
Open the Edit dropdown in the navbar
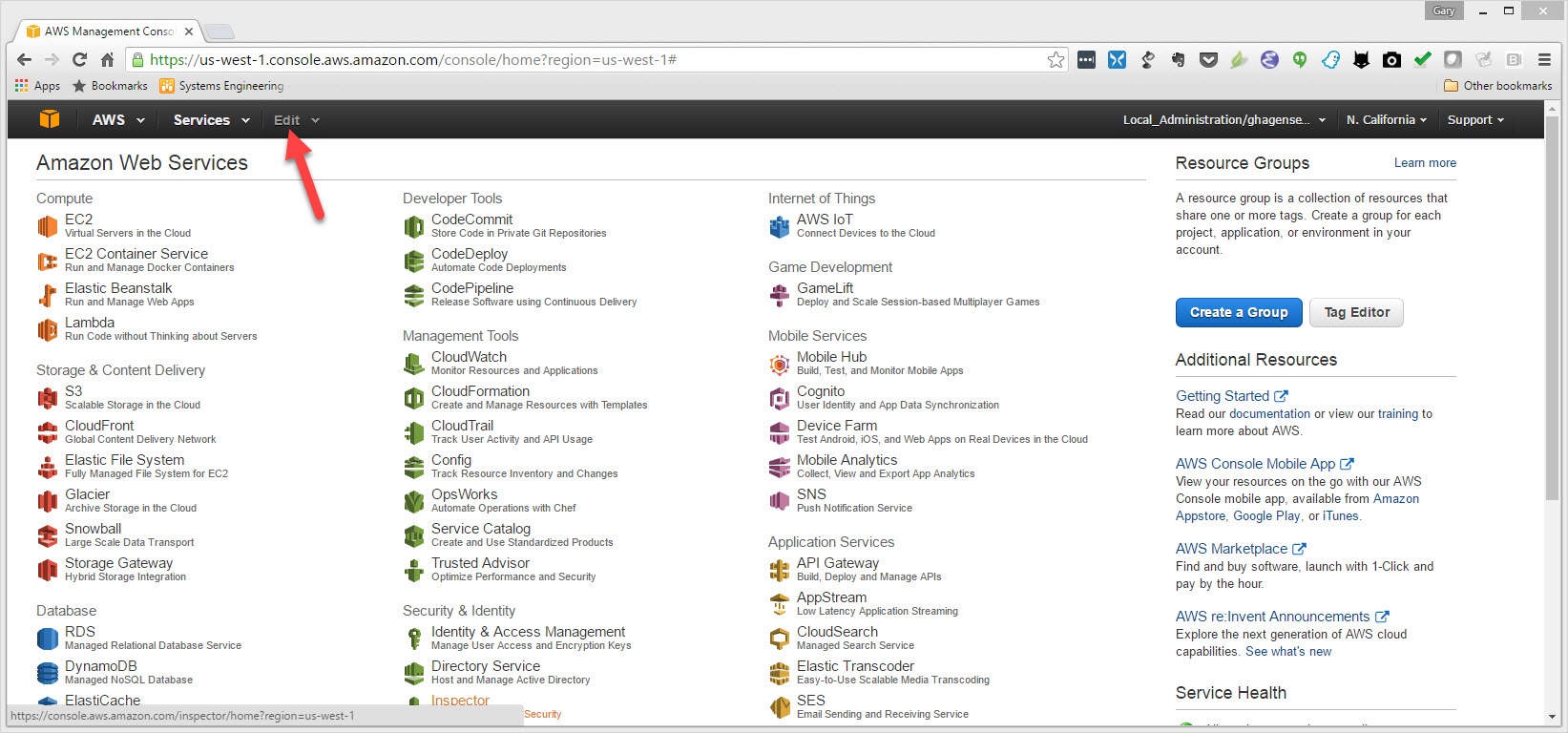point(296,119)
